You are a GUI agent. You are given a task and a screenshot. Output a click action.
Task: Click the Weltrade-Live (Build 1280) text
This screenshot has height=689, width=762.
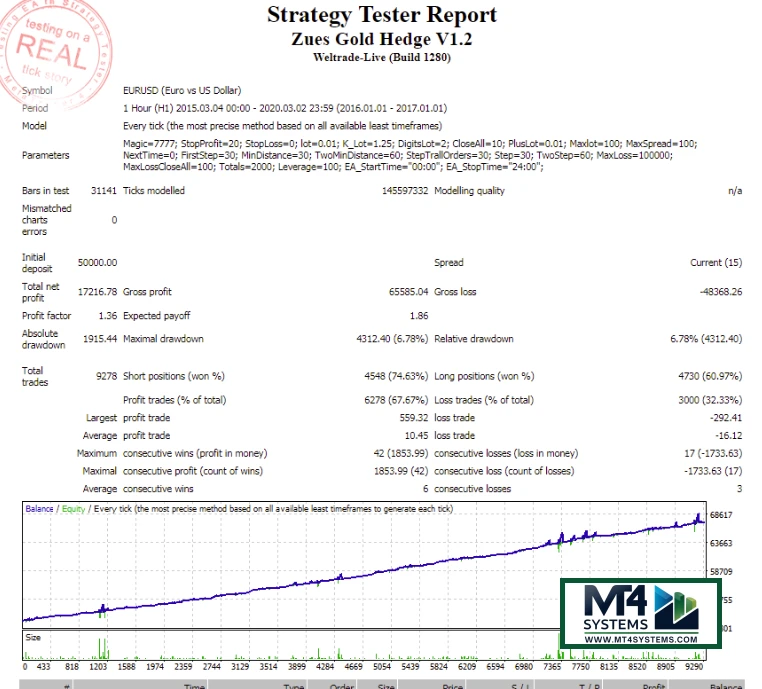[x=381, y=58]
